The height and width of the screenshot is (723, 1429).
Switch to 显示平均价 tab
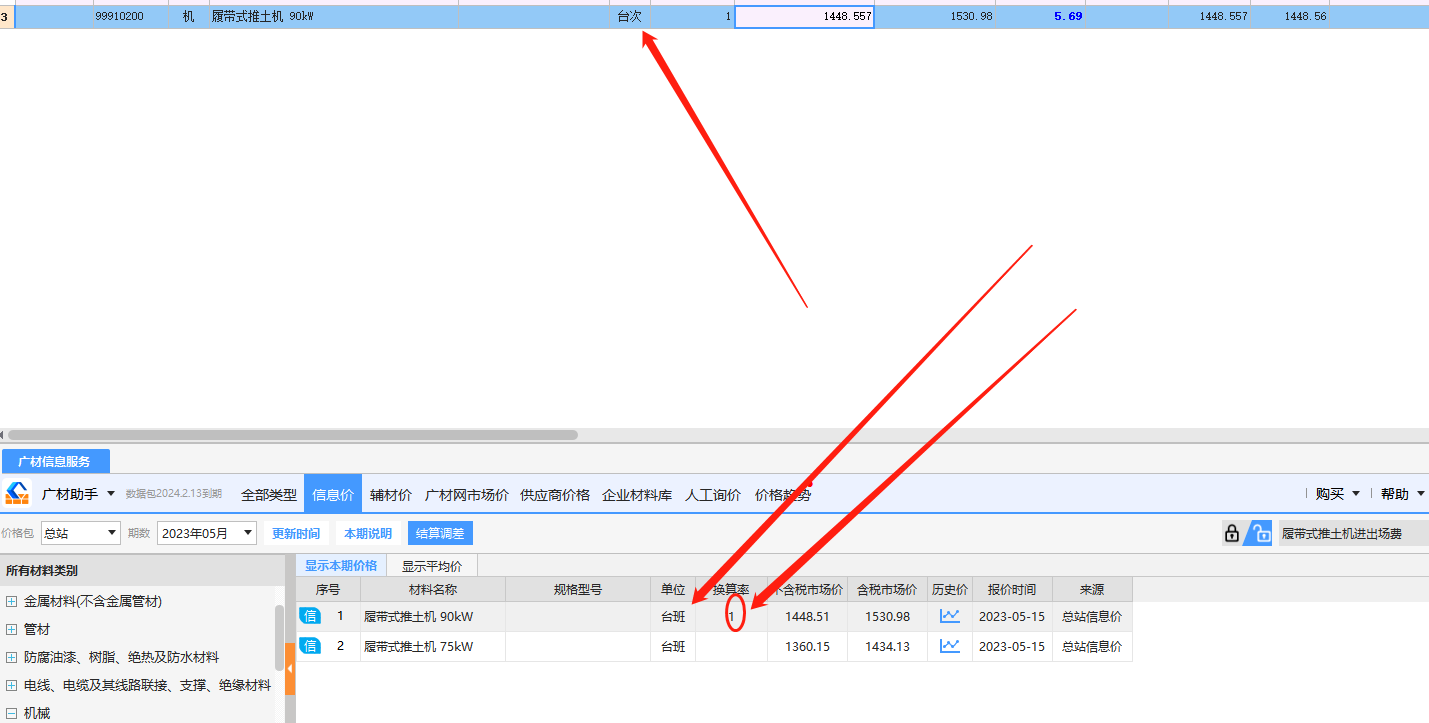pos(432,565)
